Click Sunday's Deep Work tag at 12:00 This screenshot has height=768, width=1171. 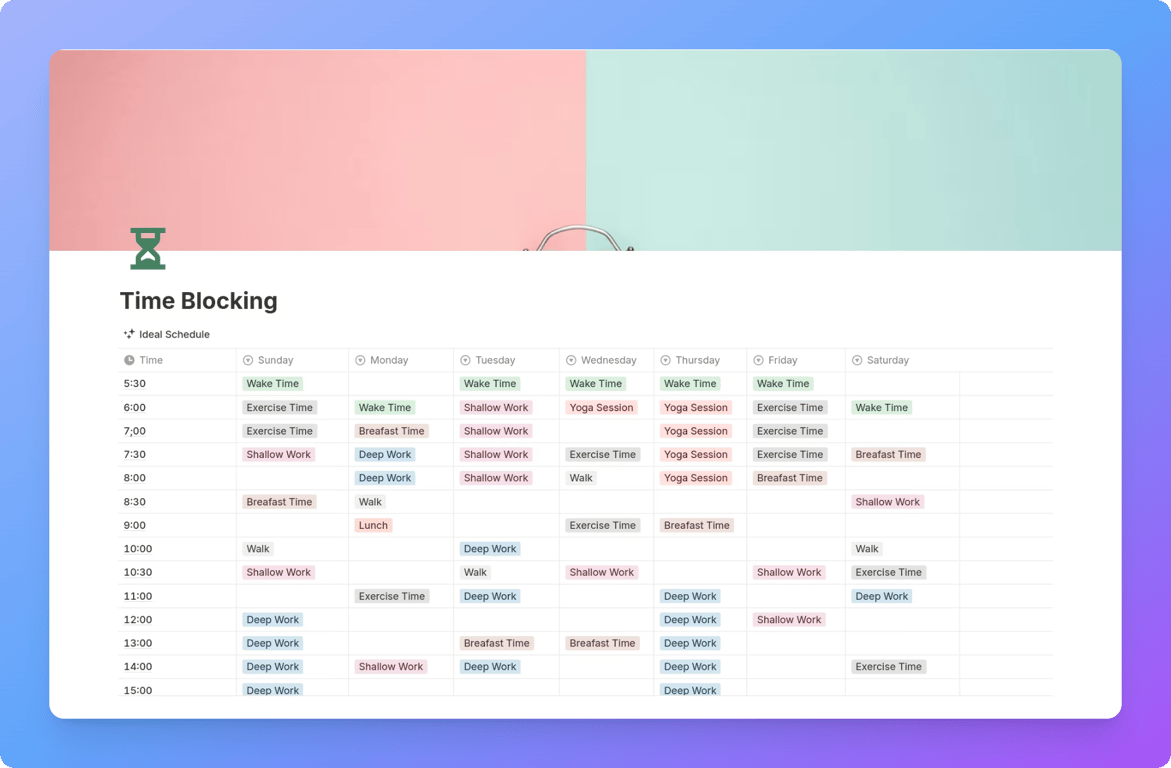pos(273,619)
